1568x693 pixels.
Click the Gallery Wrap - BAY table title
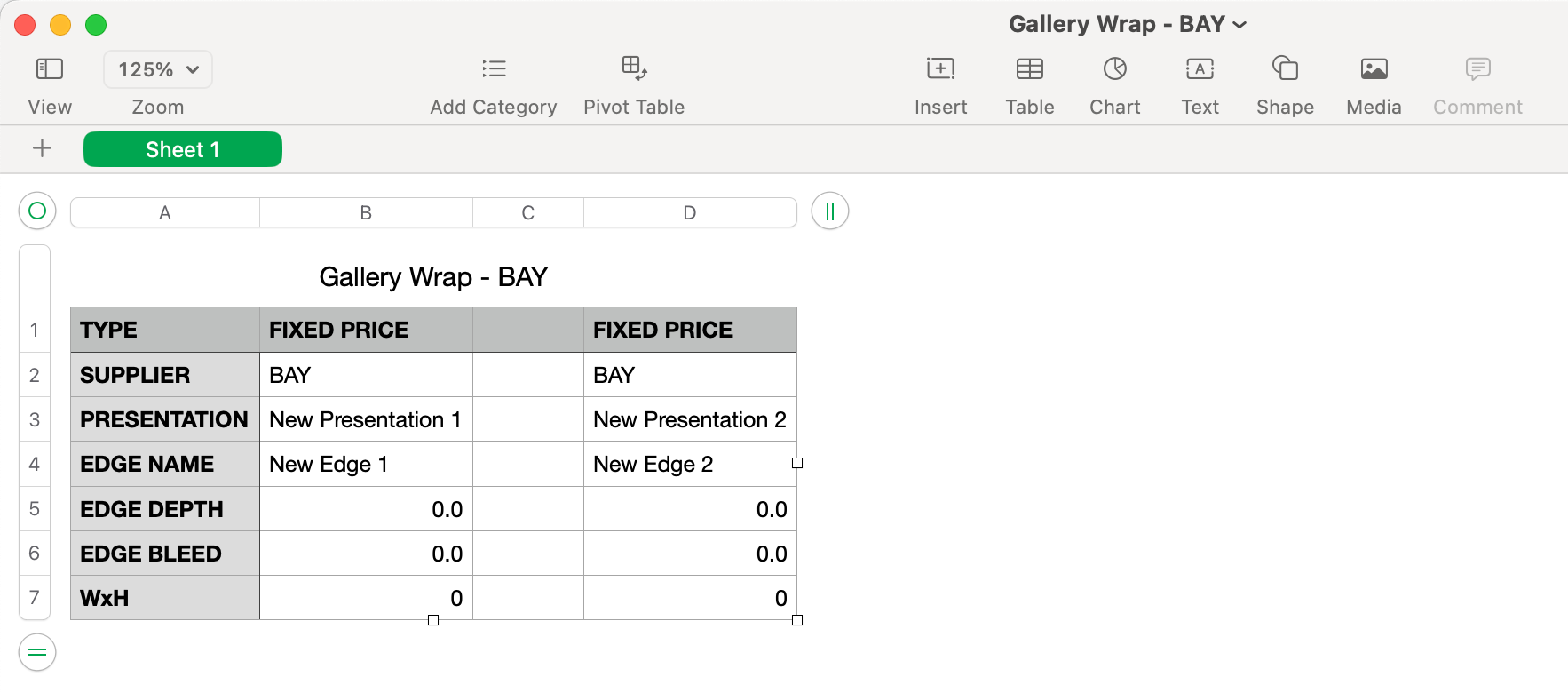click(x=433, y=277)
